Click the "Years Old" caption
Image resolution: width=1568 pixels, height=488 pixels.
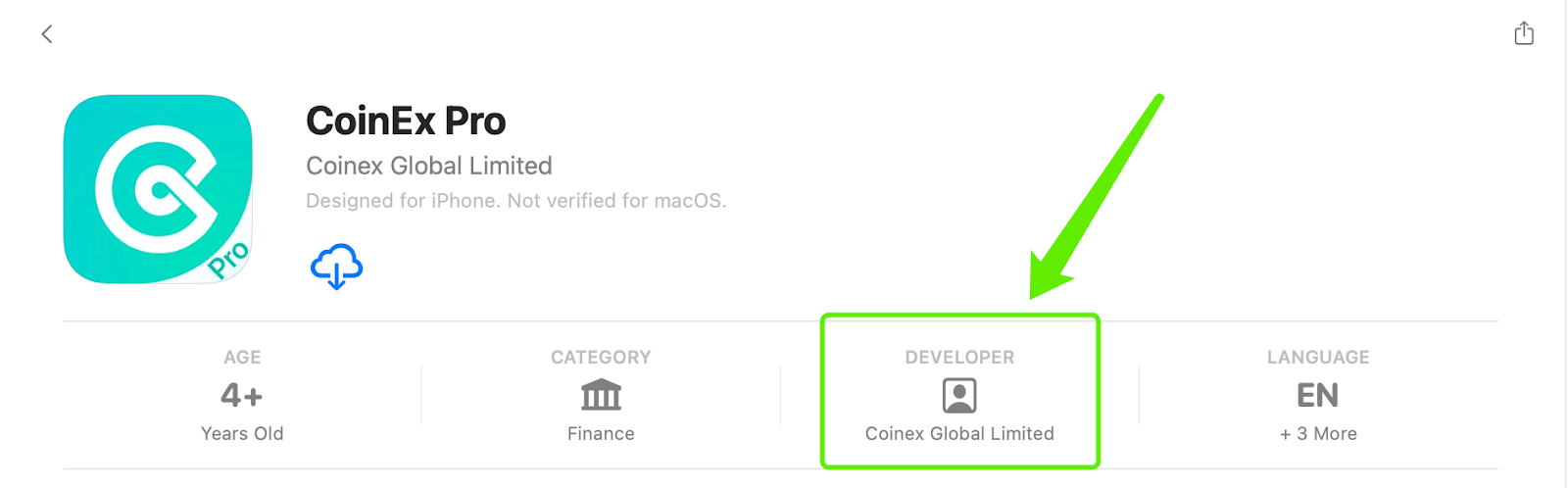[242, 433]
